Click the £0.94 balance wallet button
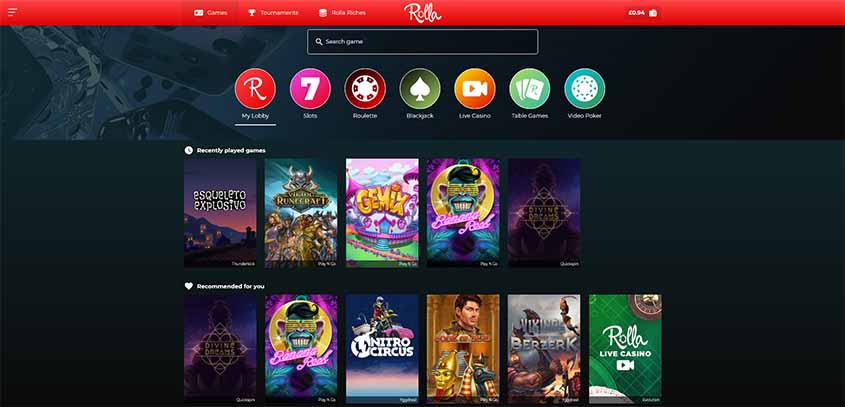Screen dimensions: 845x407 tap(643, 12)
